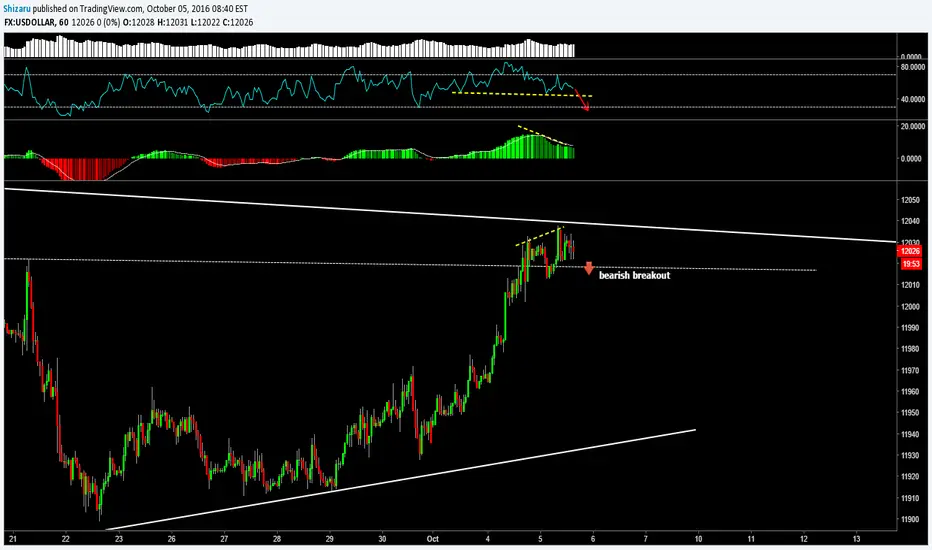Click the 23 date label on the time axis

point(118,539)
